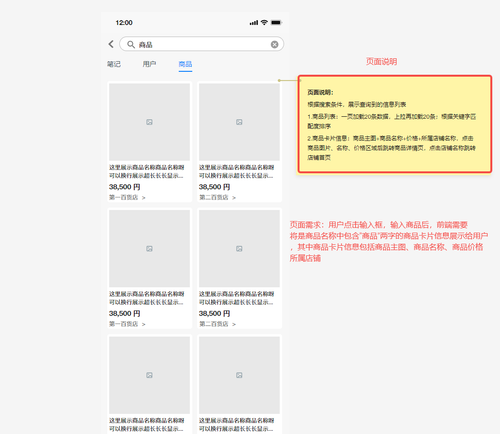This screenshot has width=500, height=434.
Task: Tap the cellular signal icon in the status bar
Action: (254, 23)
